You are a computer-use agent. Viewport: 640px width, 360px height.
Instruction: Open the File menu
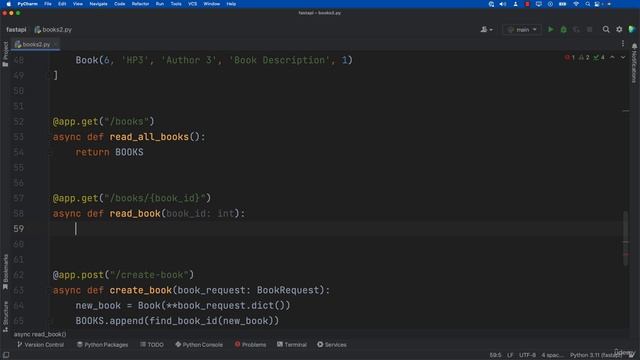pos(48,4)
